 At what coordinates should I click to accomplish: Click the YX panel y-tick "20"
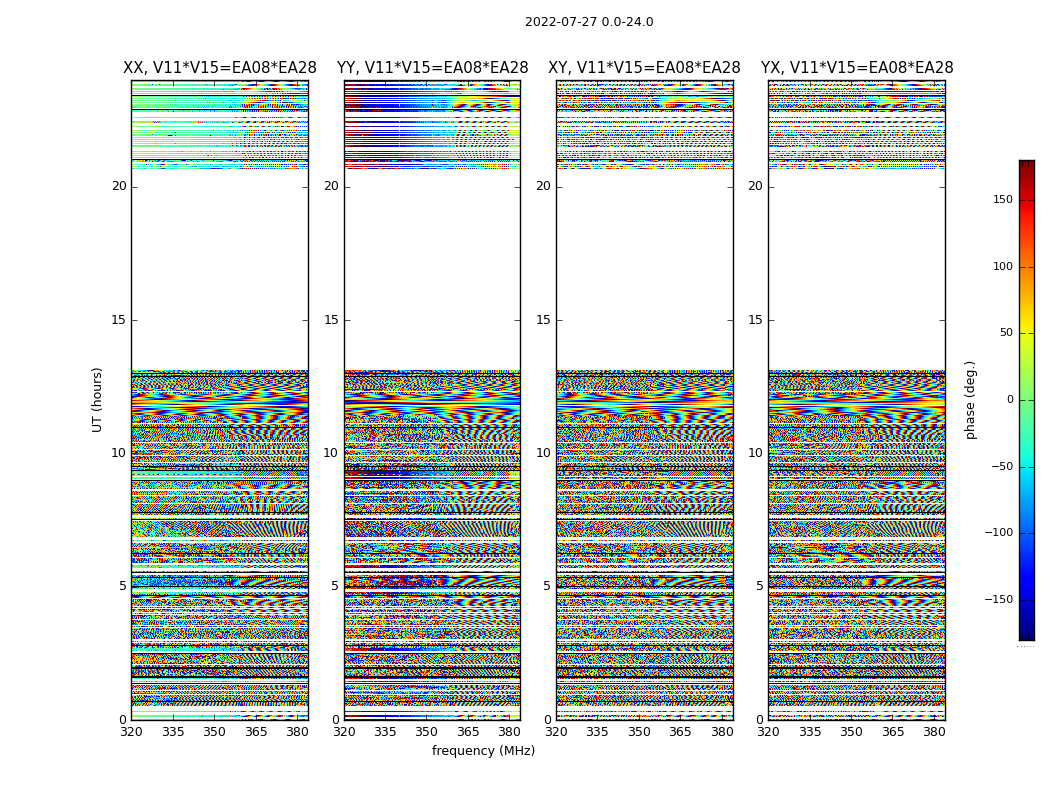point(755,186)
